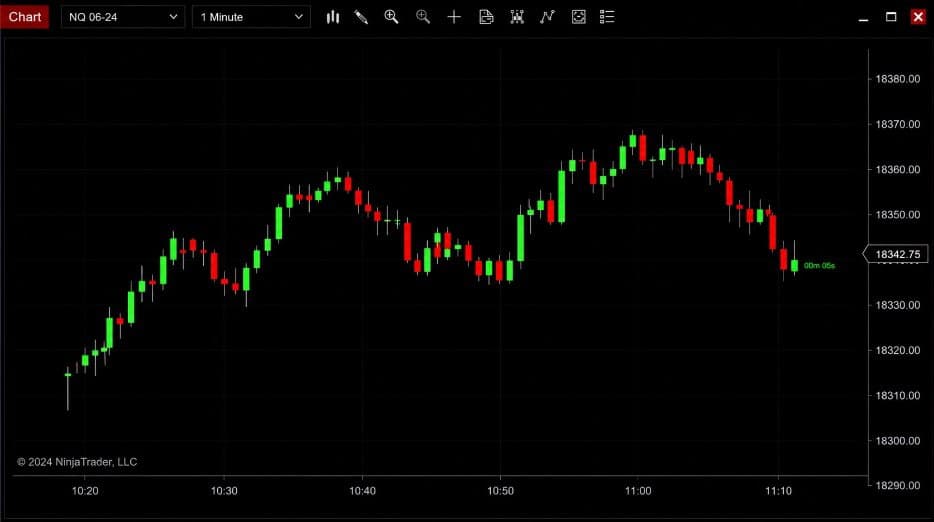Click the 18310.00 price axis label

click(x=897, y=396)
